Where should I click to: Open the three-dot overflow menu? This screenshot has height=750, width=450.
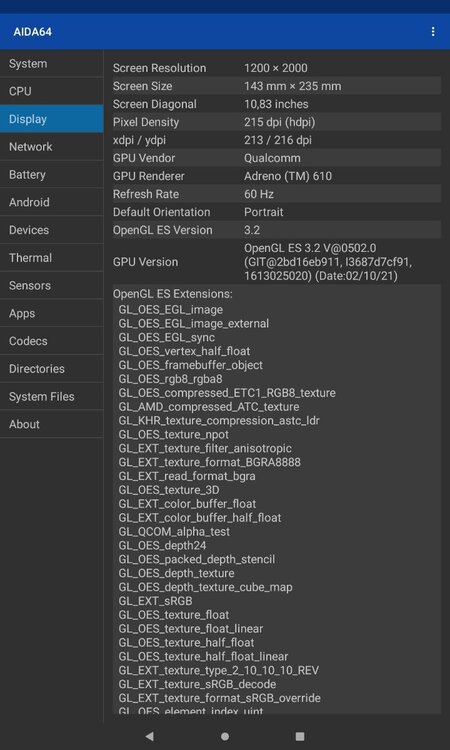click(433, 32)
